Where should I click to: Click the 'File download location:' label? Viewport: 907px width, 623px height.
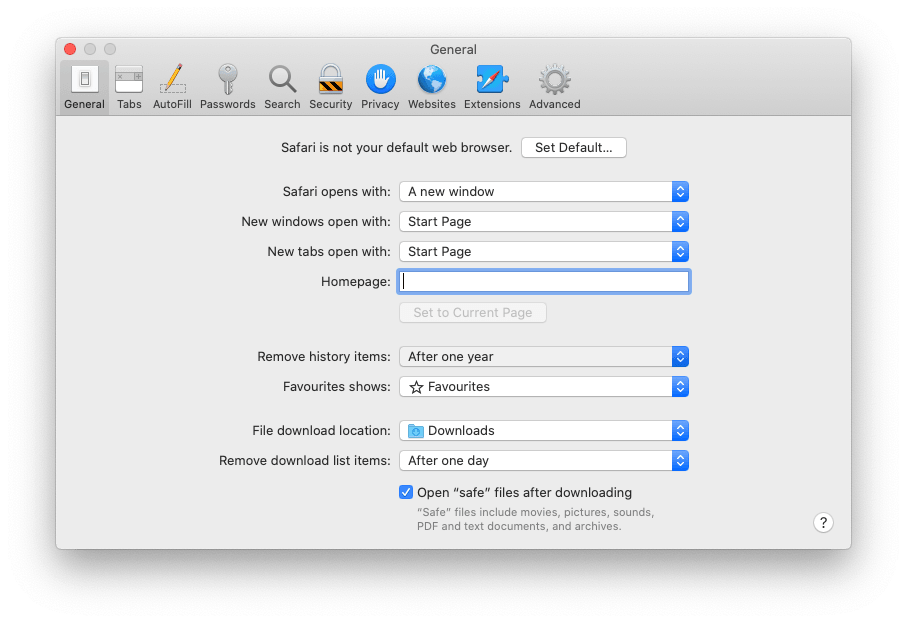[322, 430]
